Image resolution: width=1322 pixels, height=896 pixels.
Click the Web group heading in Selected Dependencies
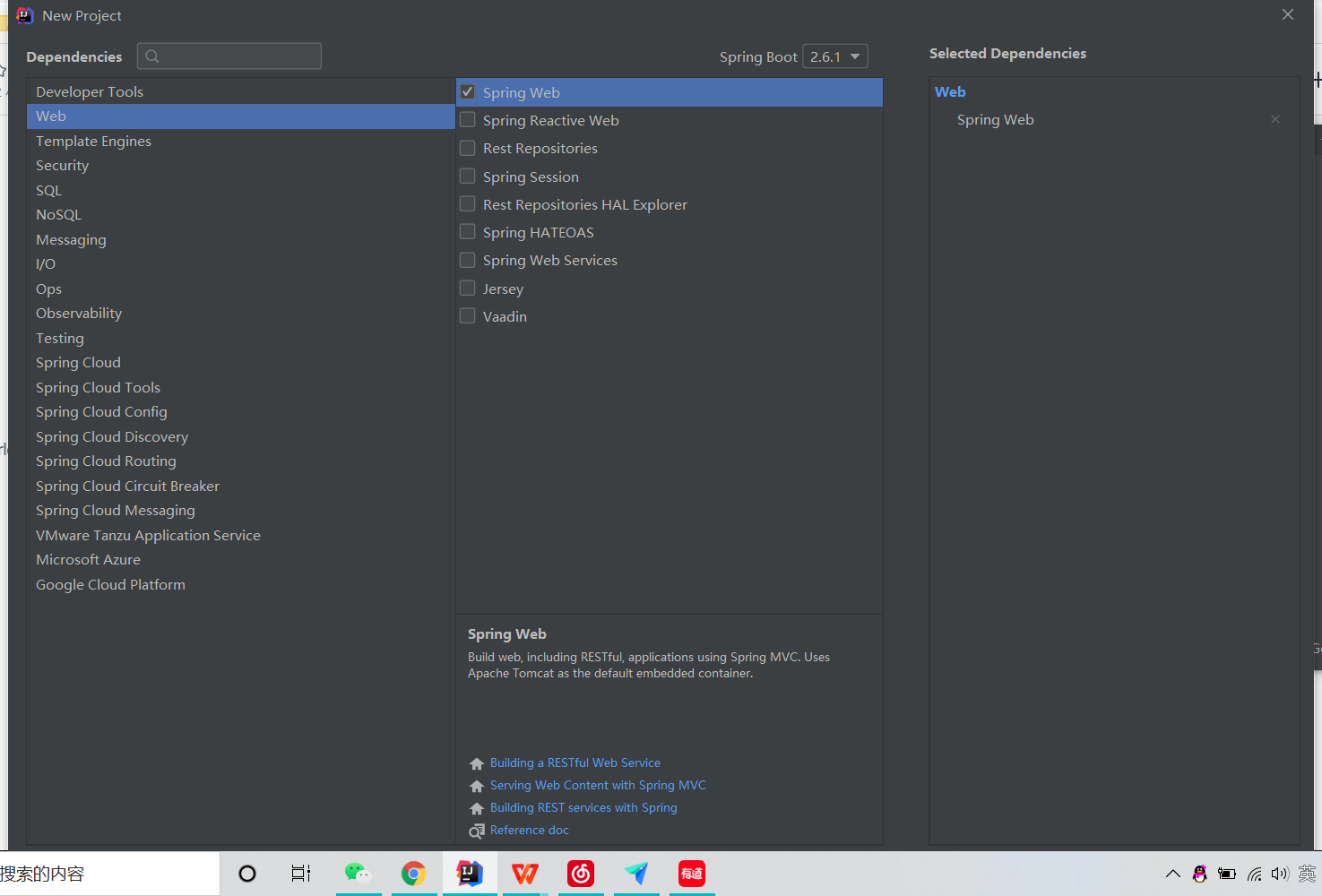(950, 91)
